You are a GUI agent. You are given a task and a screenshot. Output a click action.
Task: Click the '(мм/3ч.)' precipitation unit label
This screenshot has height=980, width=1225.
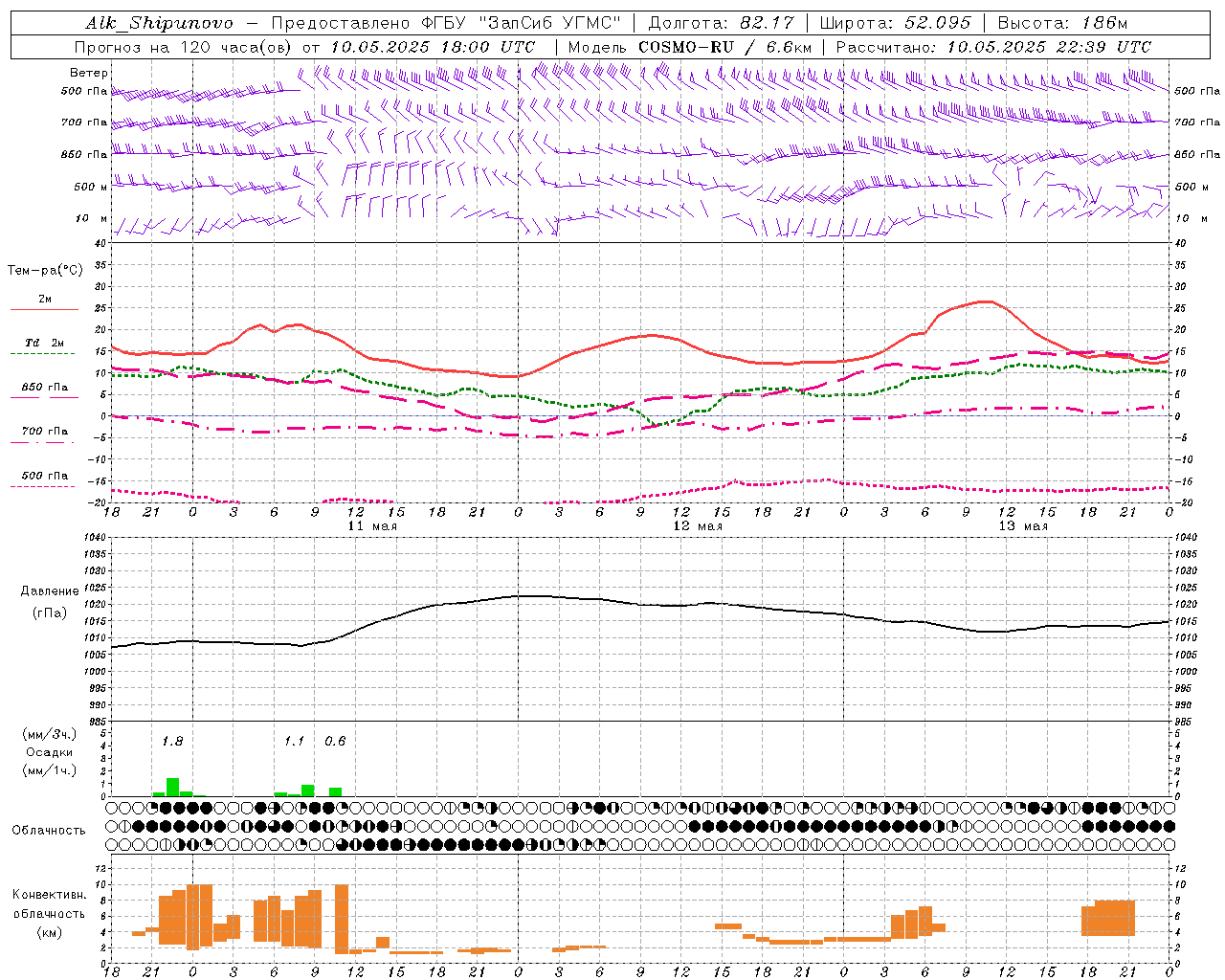[x=49, y=734]
